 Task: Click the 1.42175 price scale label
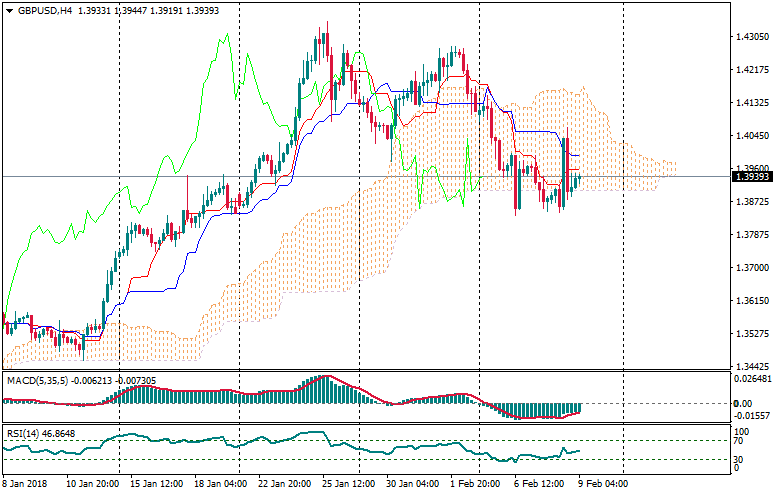click(x=750, y=70)
